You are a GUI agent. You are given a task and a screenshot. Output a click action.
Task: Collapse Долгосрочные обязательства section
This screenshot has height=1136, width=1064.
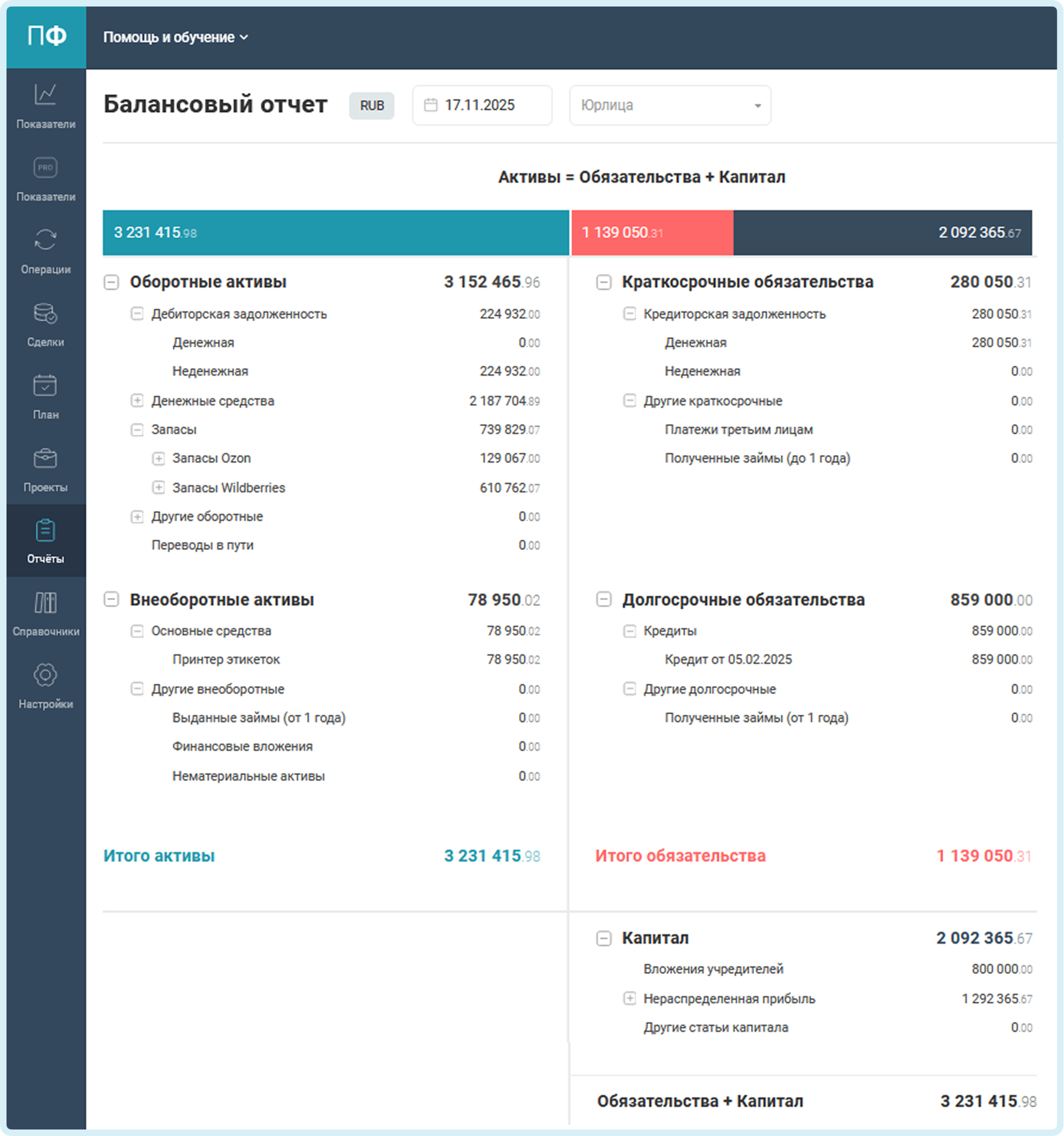click(x=603, y=600)
